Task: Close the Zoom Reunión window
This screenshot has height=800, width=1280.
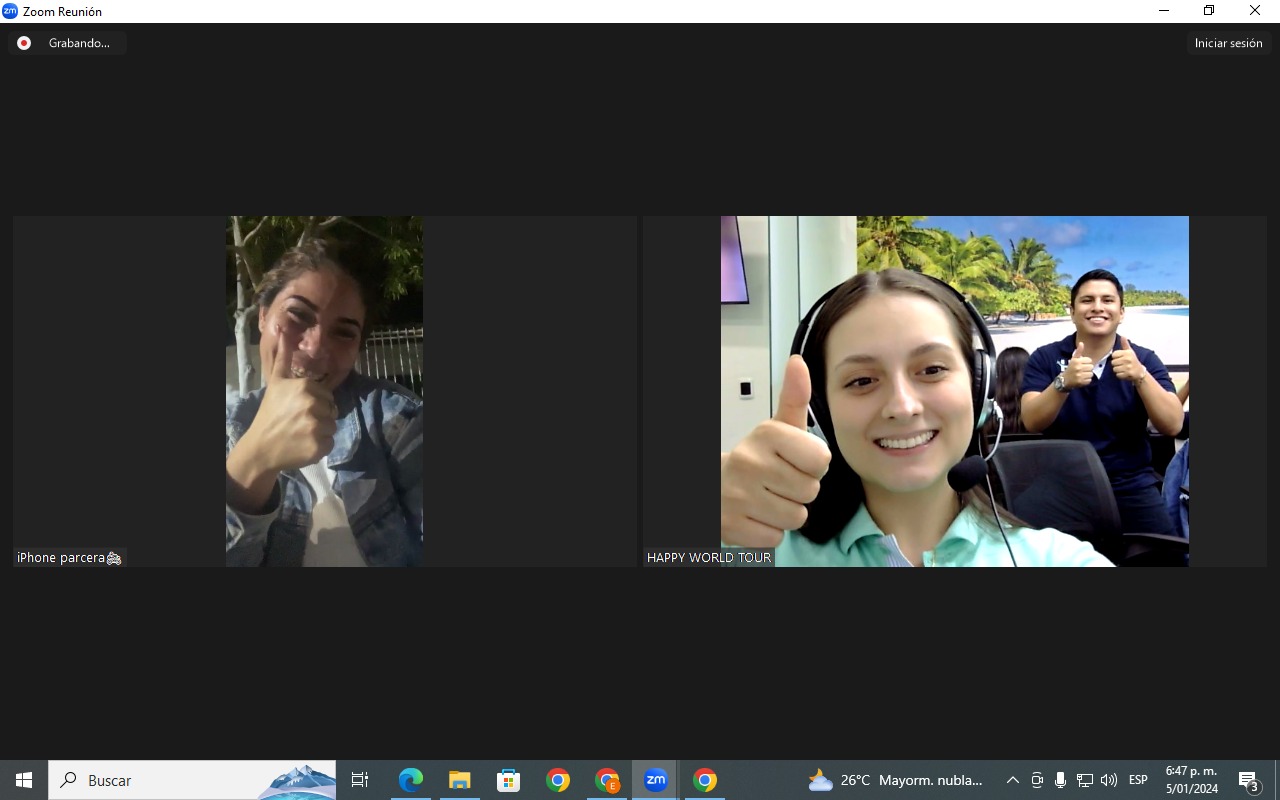Action: tap(1255, 11)
